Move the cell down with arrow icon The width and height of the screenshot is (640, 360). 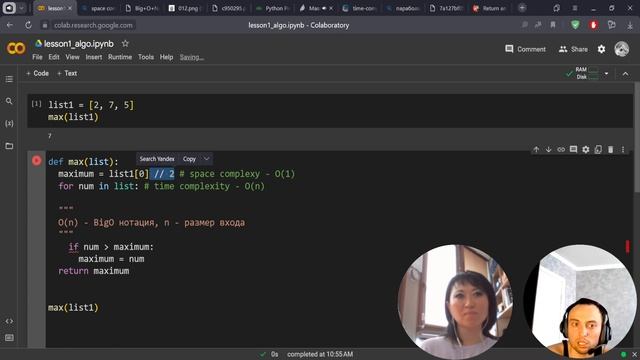point(549,149)
